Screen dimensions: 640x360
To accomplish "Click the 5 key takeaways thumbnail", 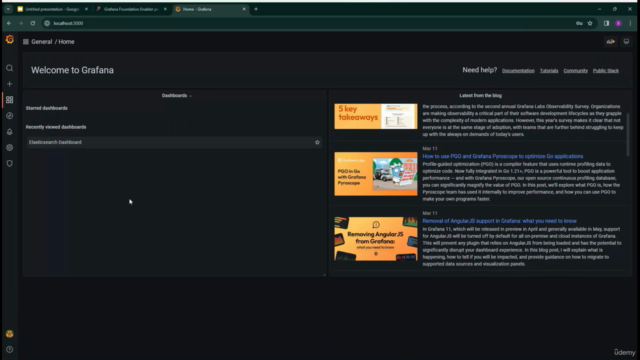I will pyautogui.click(x=376, y=116).
